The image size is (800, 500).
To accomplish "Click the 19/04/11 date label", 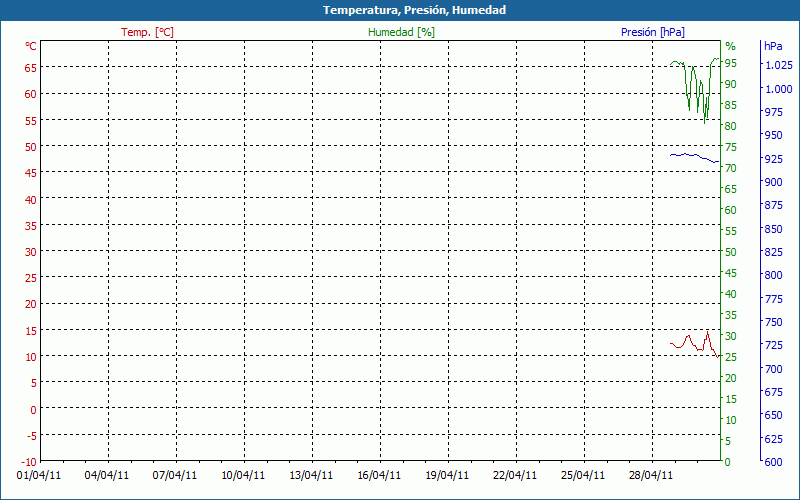I will [x=447, y=476].
